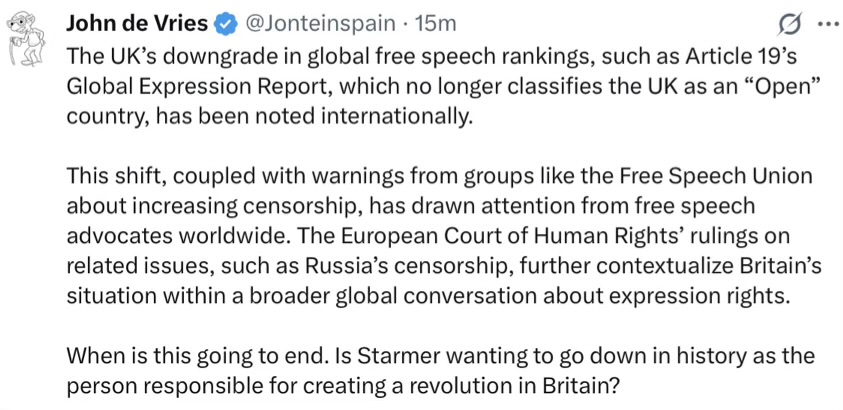Click the 15m timestamp
843x410 pixels.
coord(433,24)
